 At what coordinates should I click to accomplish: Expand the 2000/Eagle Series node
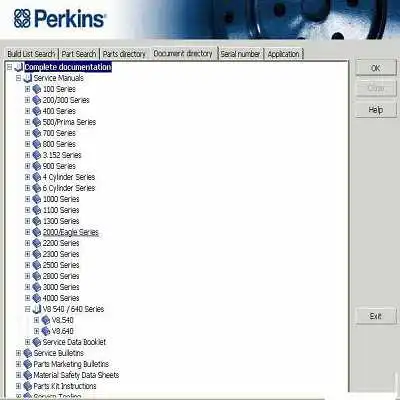tap(28, 232)
